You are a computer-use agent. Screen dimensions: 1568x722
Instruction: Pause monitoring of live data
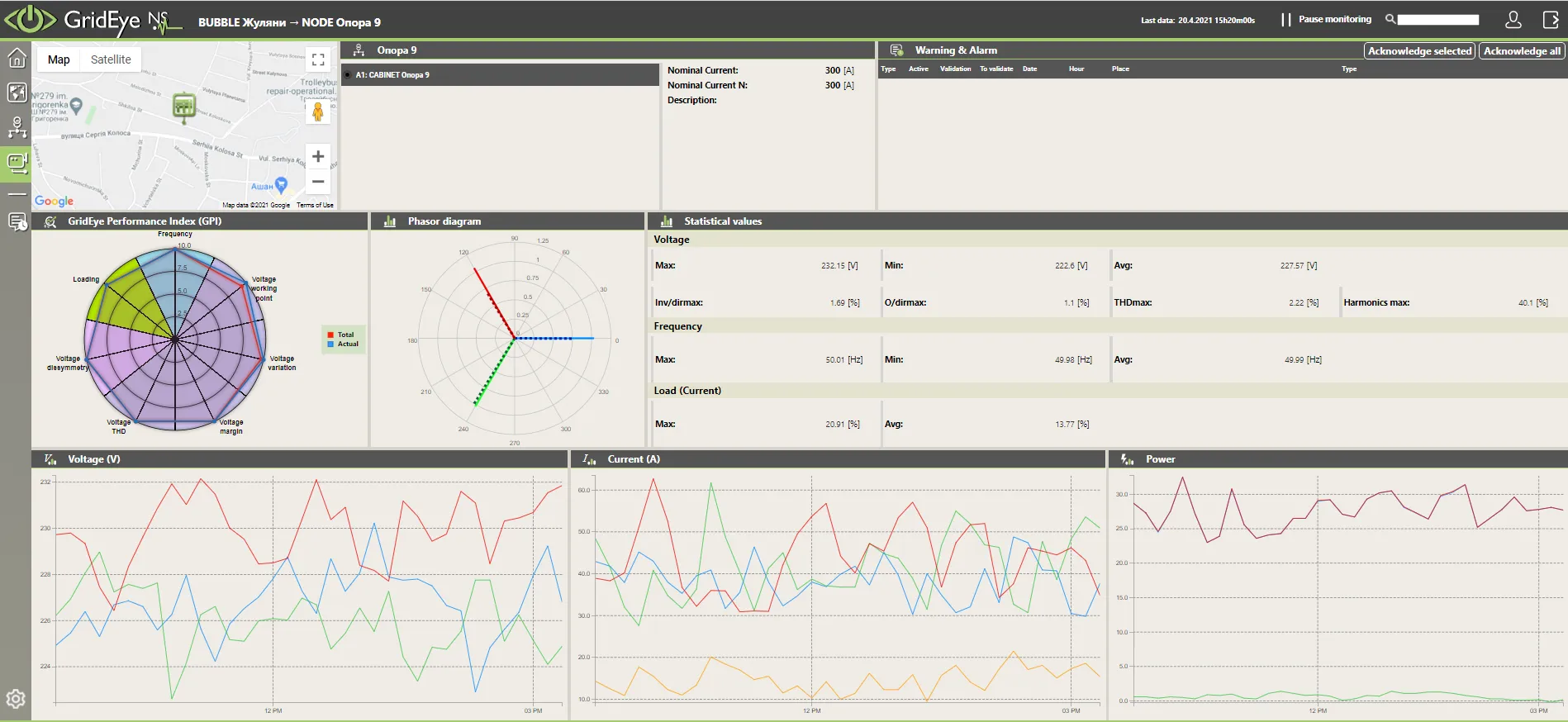tap(1327, 20)
